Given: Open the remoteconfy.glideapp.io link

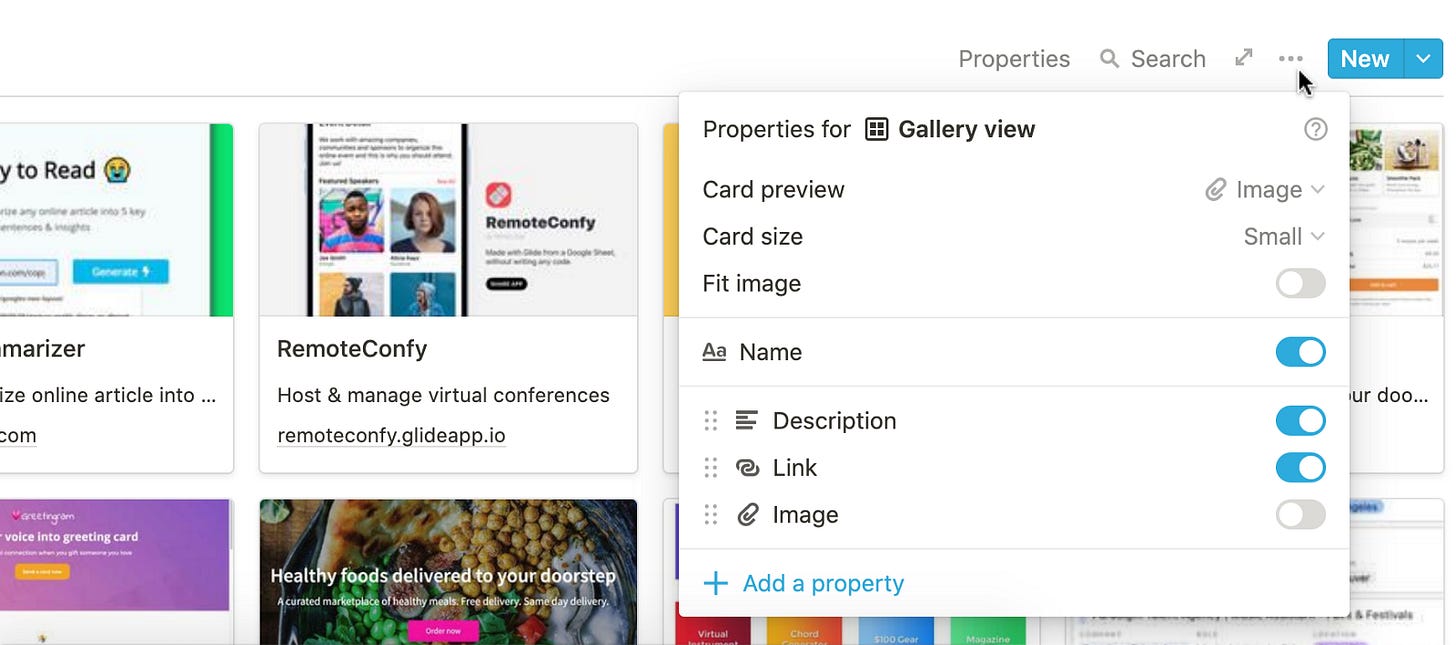Looking at the screenshot, I should [x=391, y=436].
